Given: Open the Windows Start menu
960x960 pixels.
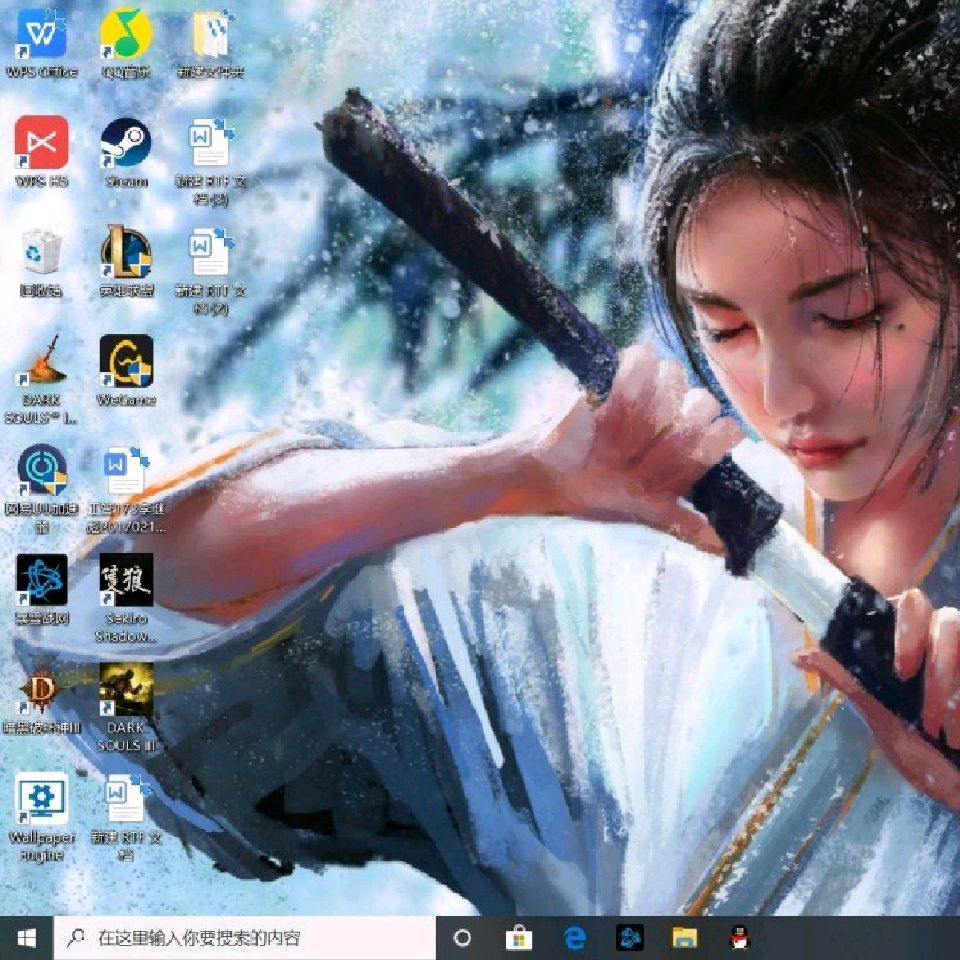Looking at the screenshot, I should tap(26, 938).
